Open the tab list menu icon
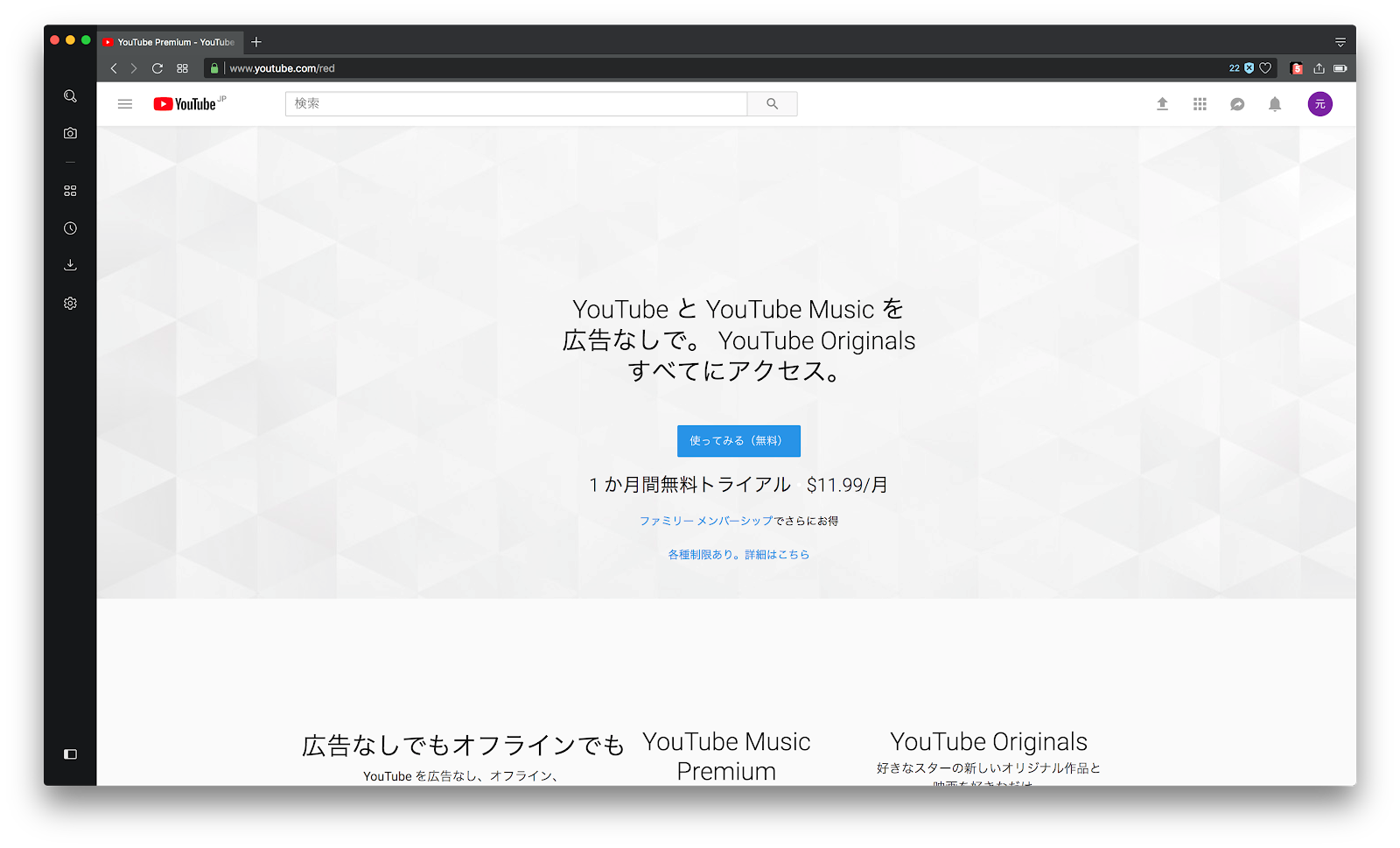Screen dimensions: 1400x848 tap(1340, 42)
